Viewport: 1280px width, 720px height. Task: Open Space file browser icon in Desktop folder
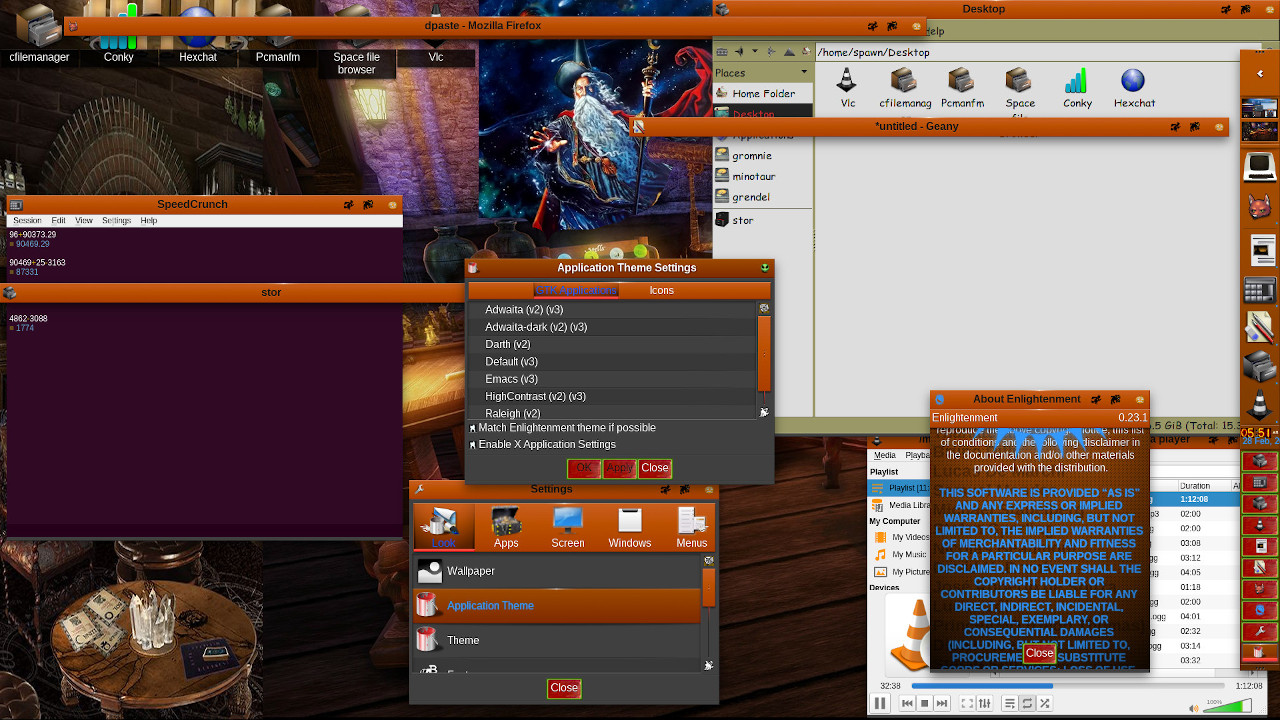pyautogui.click(x=1019, y=88)
